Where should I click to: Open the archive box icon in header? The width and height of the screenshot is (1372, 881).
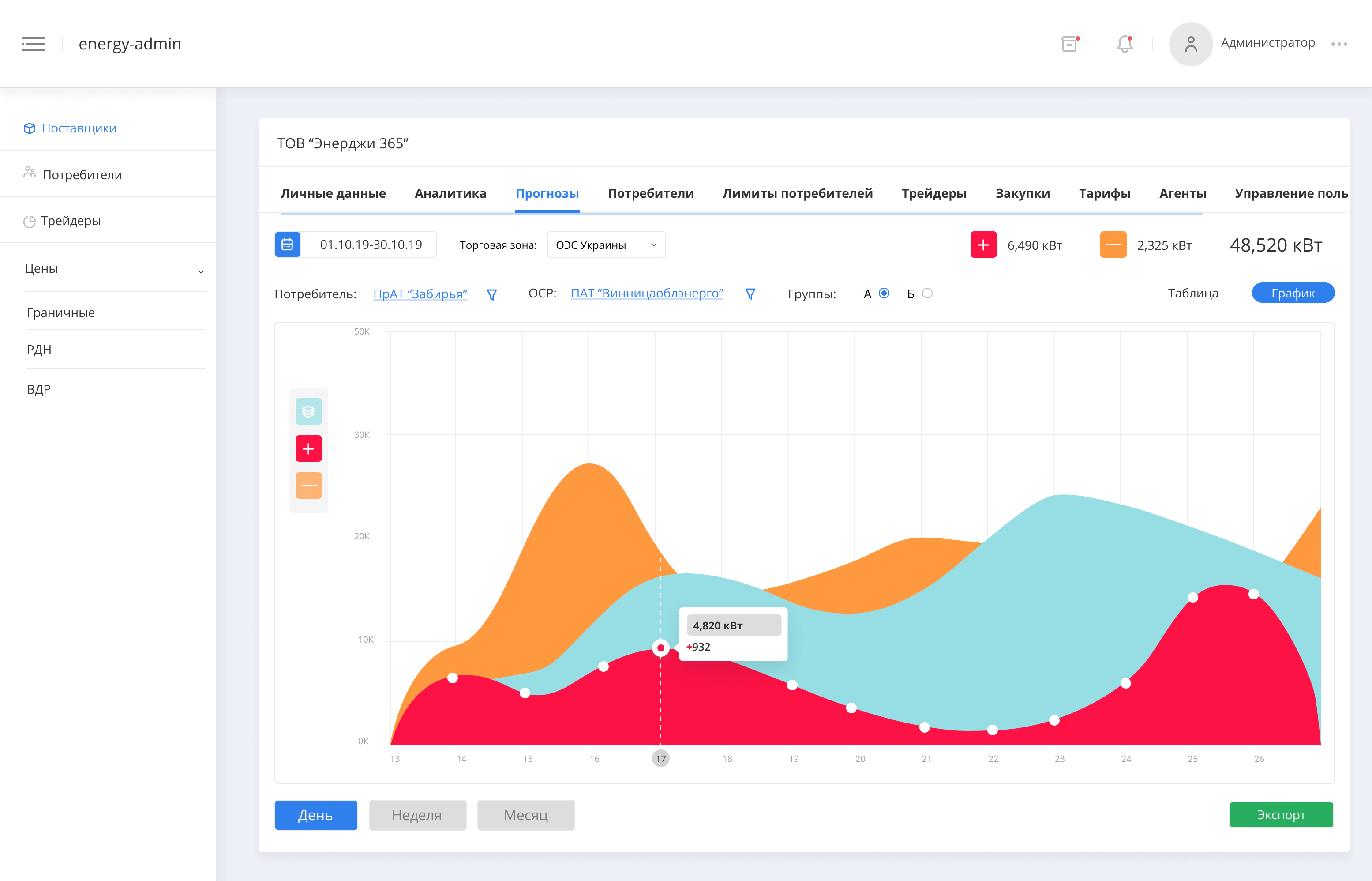pyautogui.click(x=1070, y=44)
